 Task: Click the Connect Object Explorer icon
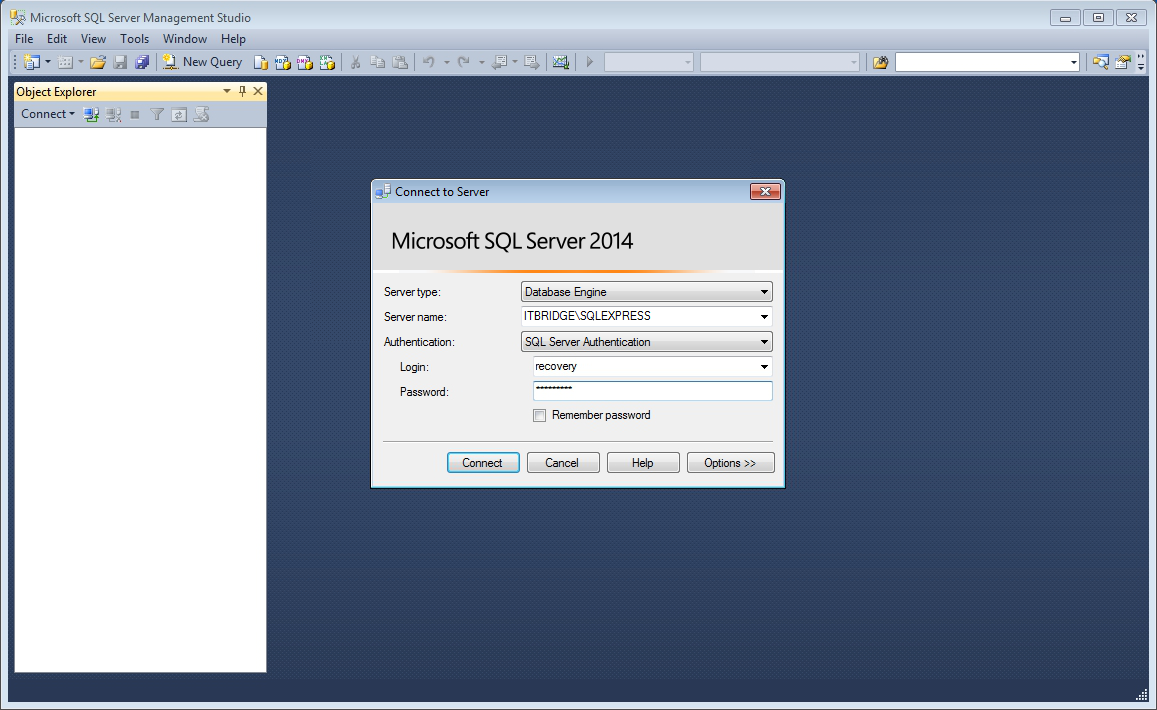(x=91, y=114)
